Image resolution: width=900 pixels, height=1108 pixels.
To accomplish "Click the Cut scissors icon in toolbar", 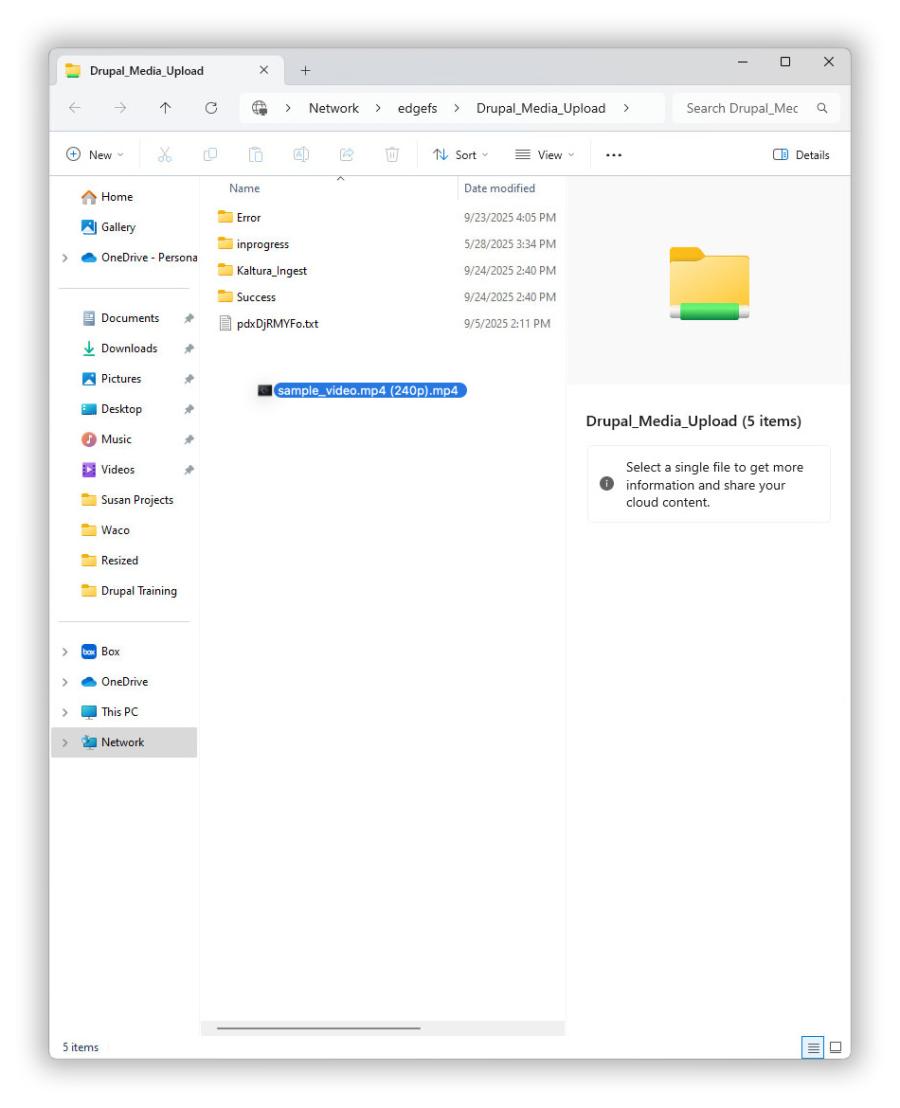I will pos(165,155).
